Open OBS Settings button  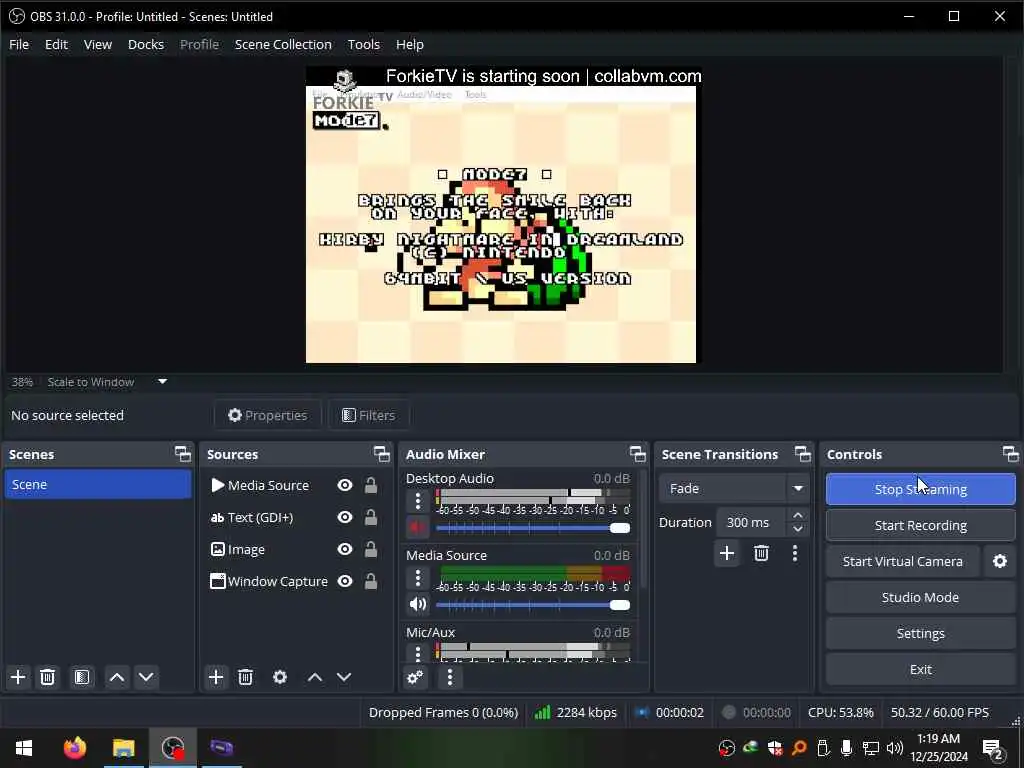click(921, 633)
